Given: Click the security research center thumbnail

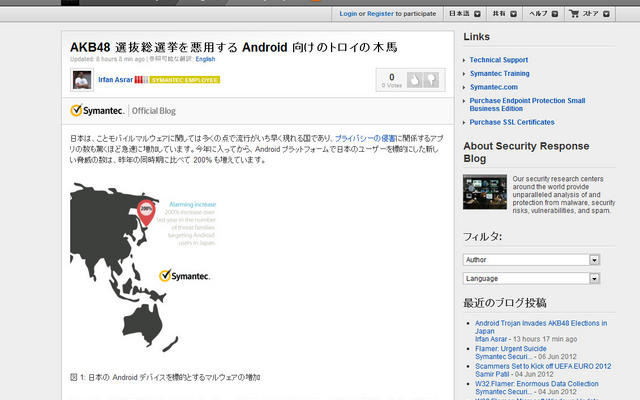Looking at the screenshot, I should coord(485,192).
